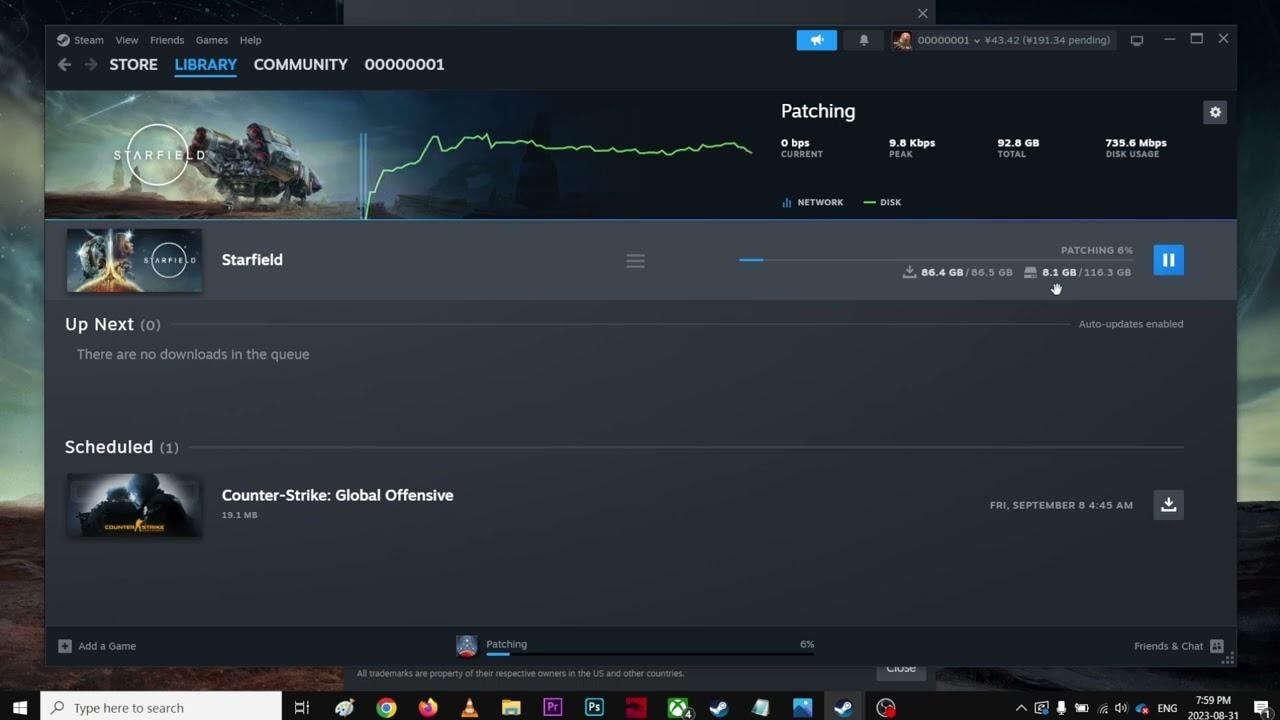The height and width of the screenshot is (720, 1280).
Task: Click the active Steam taskbar icon
Action: pyautogui.click(x=844, y=708)
